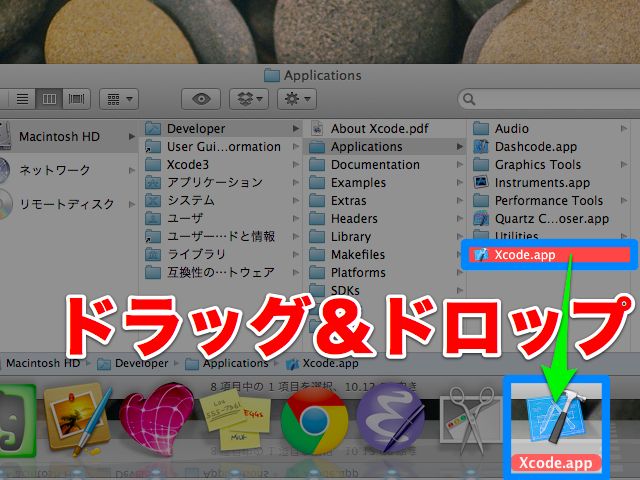Click Macintosh HD in path bar
This screenshot has height=480, width=640.
pos(42,363)
